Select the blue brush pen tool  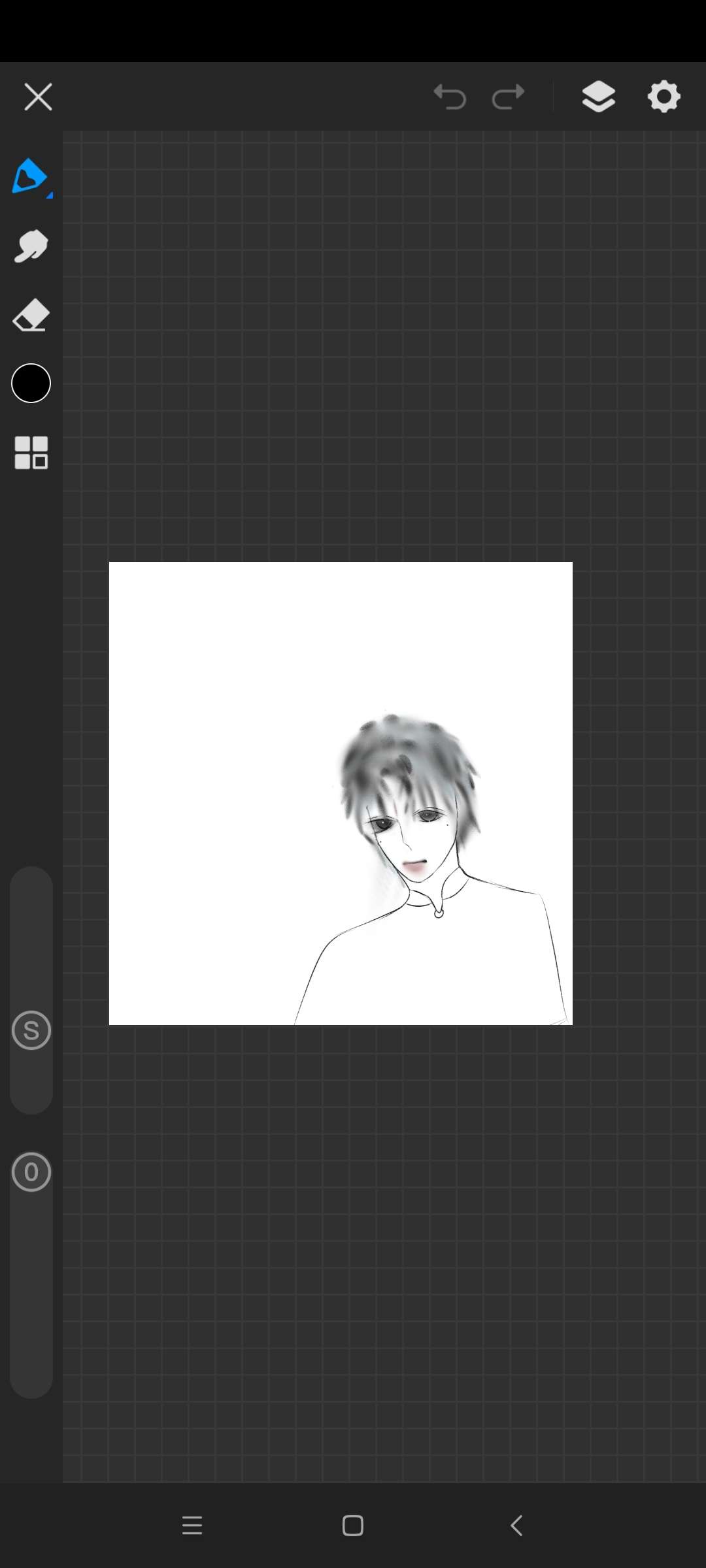pyautogui.click(x=29, y=176)
